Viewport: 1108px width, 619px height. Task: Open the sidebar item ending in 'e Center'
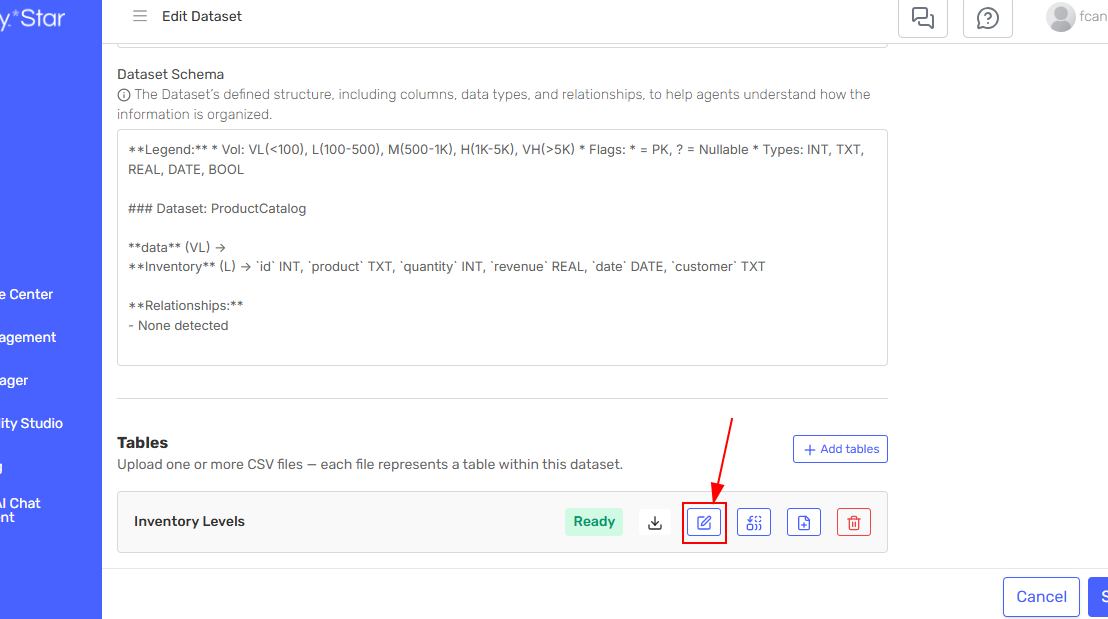click(x=27, y=294)
